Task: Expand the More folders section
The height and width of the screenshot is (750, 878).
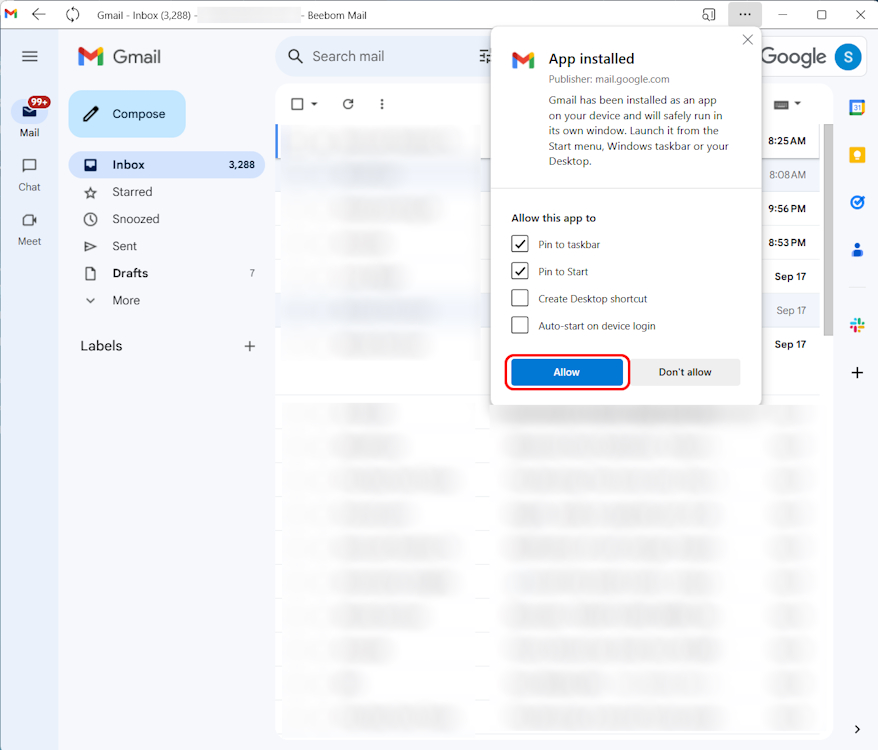Action: click(x=90, y=300)
